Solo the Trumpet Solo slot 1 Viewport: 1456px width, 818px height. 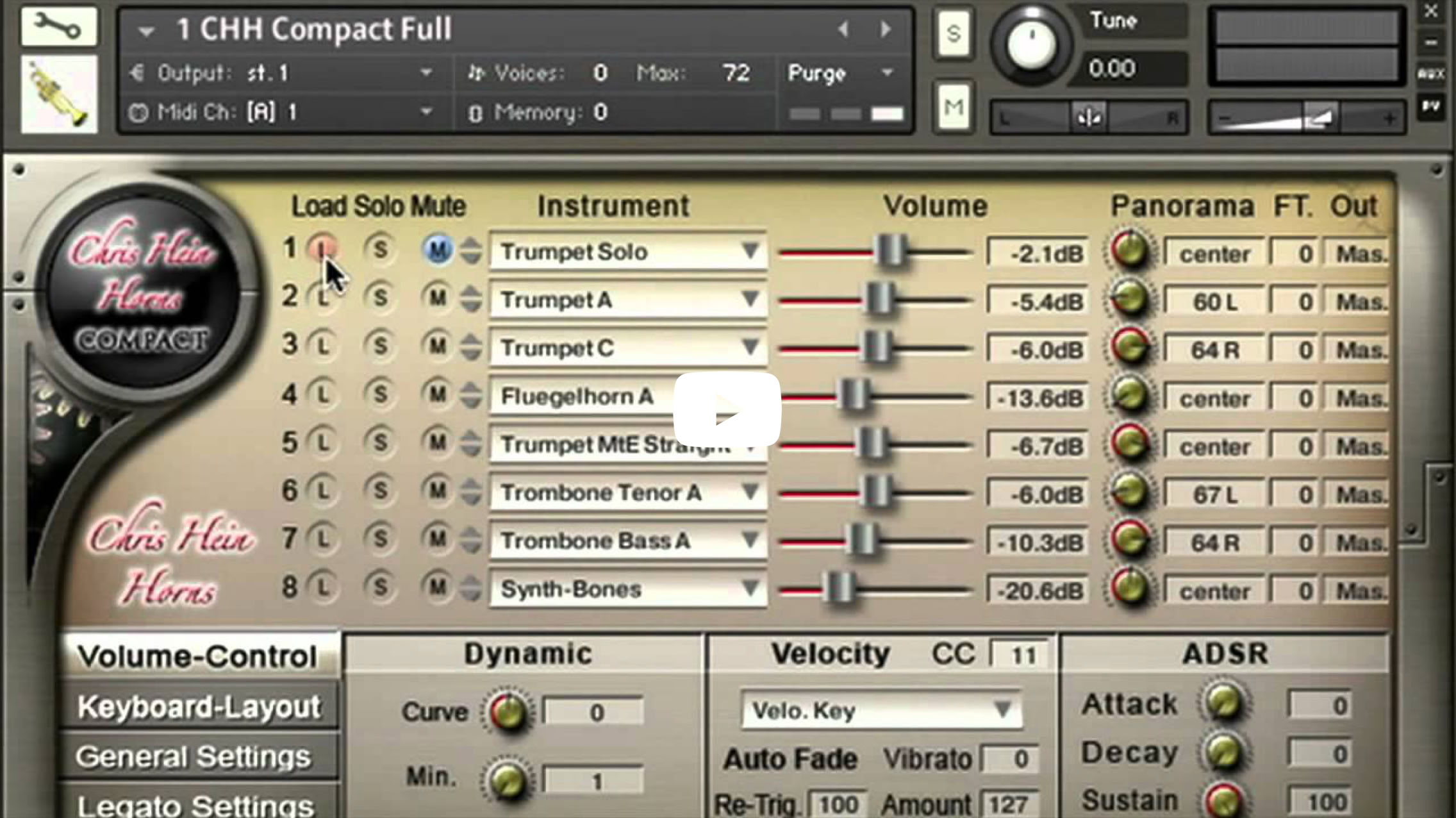[379, 249]
